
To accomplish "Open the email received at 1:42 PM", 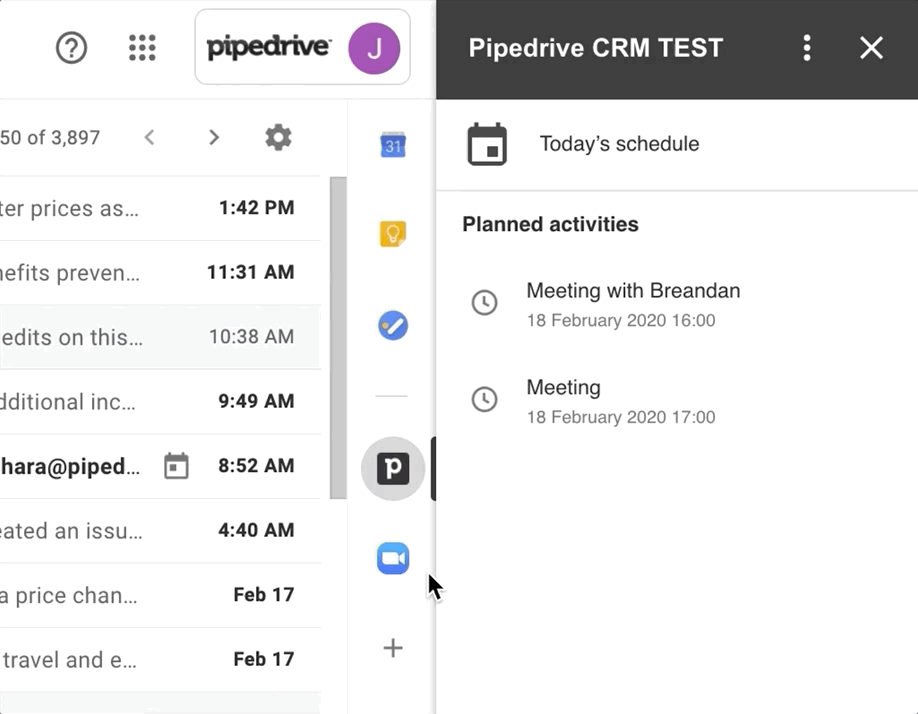I will click(x=150, y=209).
